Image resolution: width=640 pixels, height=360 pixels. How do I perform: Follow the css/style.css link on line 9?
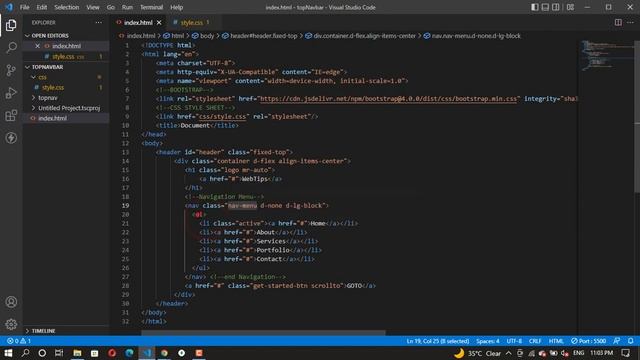222,117
